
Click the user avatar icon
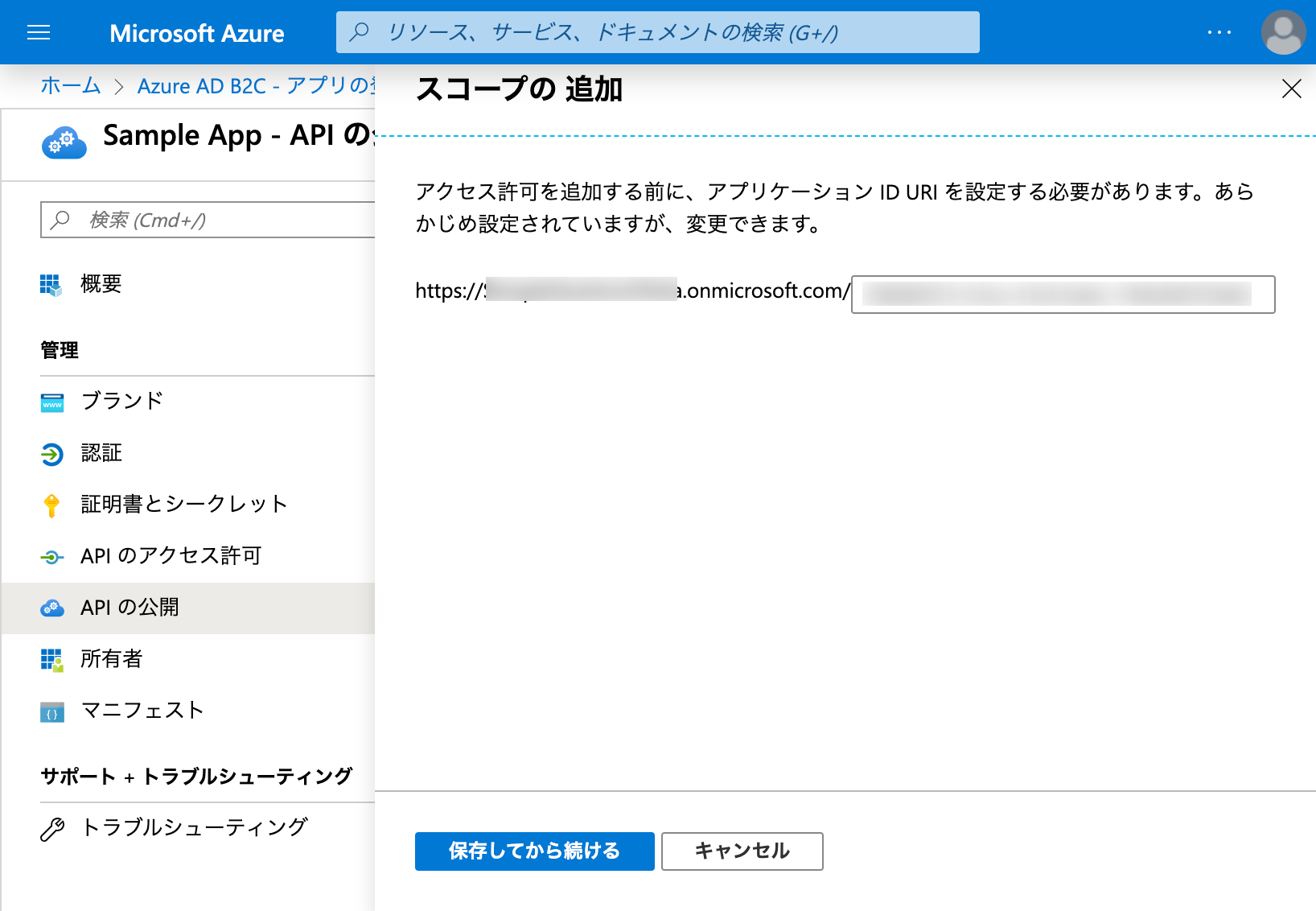1284,32
